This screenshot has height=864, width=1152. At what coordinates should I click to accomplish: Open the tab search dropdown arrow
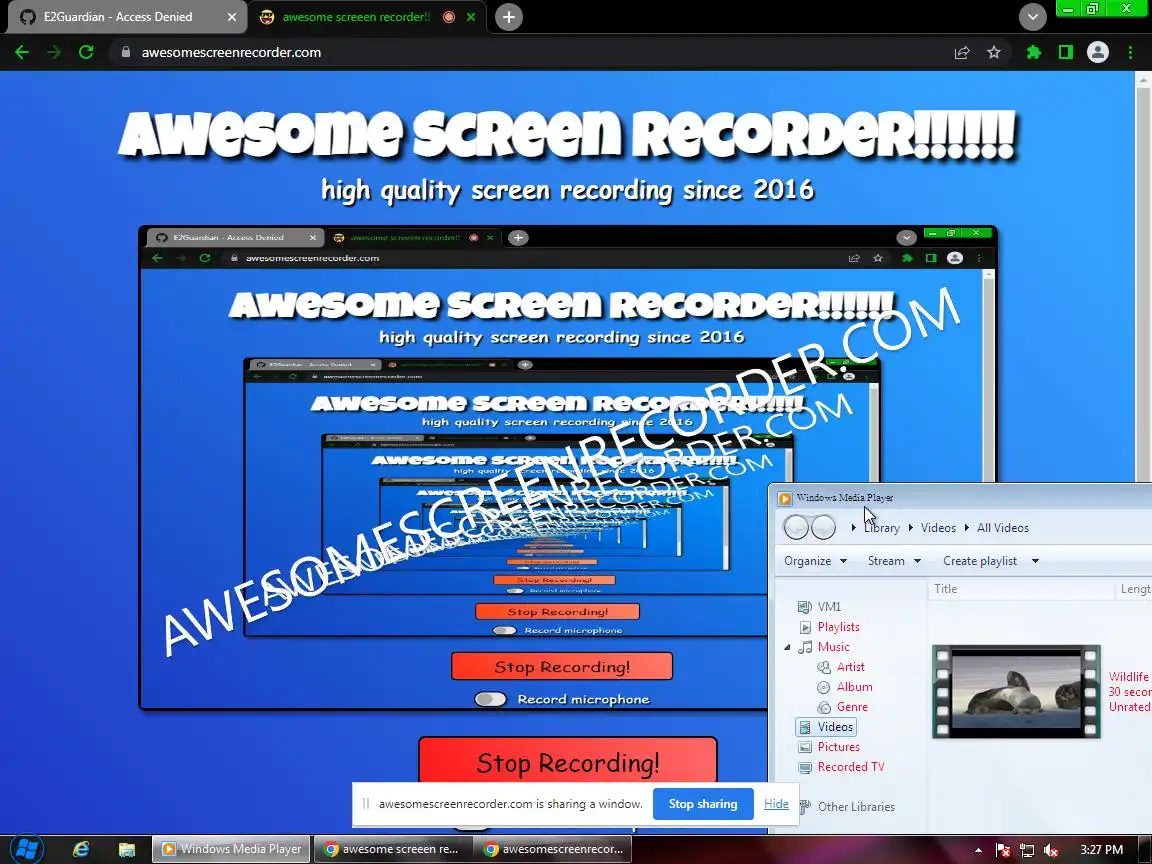pos(1032,17)
